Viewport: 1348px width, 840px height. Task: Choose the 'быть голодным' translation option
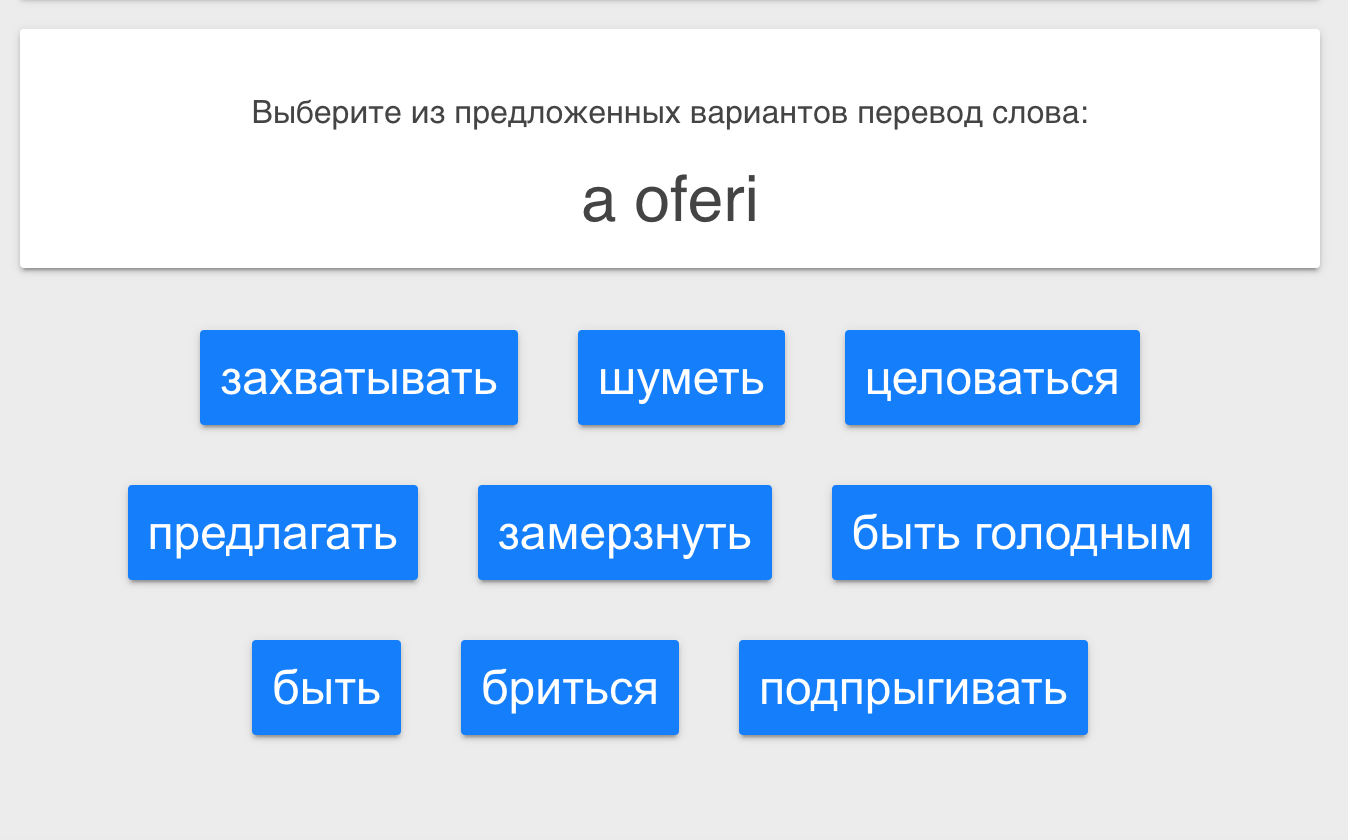pyautogui.click(x=1021, y=533)
